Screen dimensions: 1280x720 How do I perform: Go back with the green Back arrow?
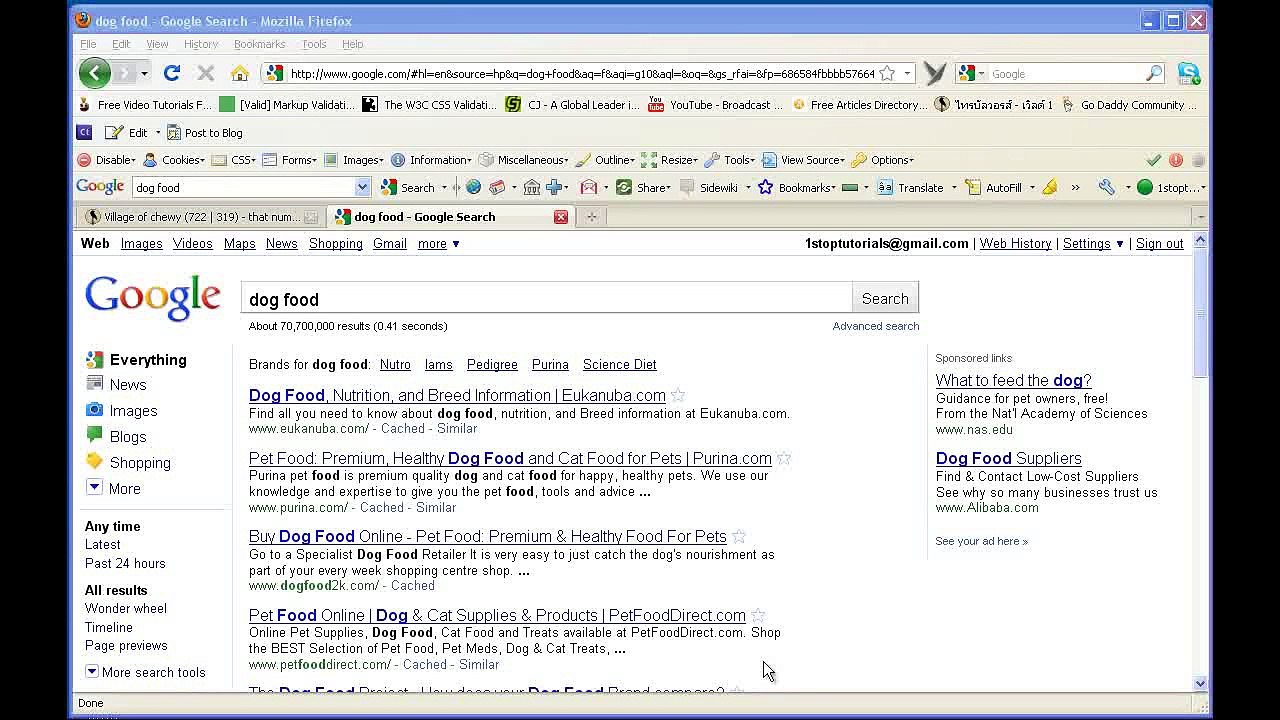coord(94,73)
